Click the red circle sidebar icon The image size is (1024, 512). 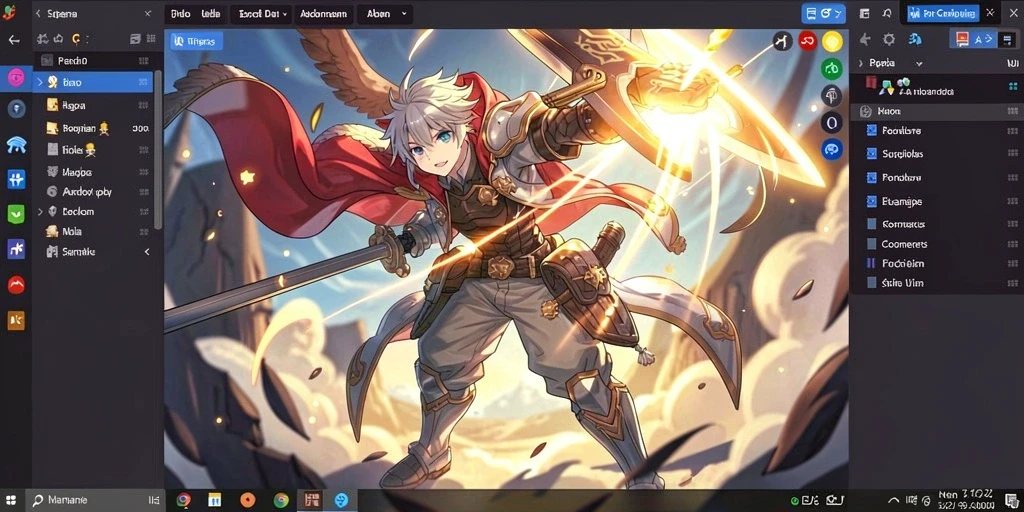coord(16,285)
